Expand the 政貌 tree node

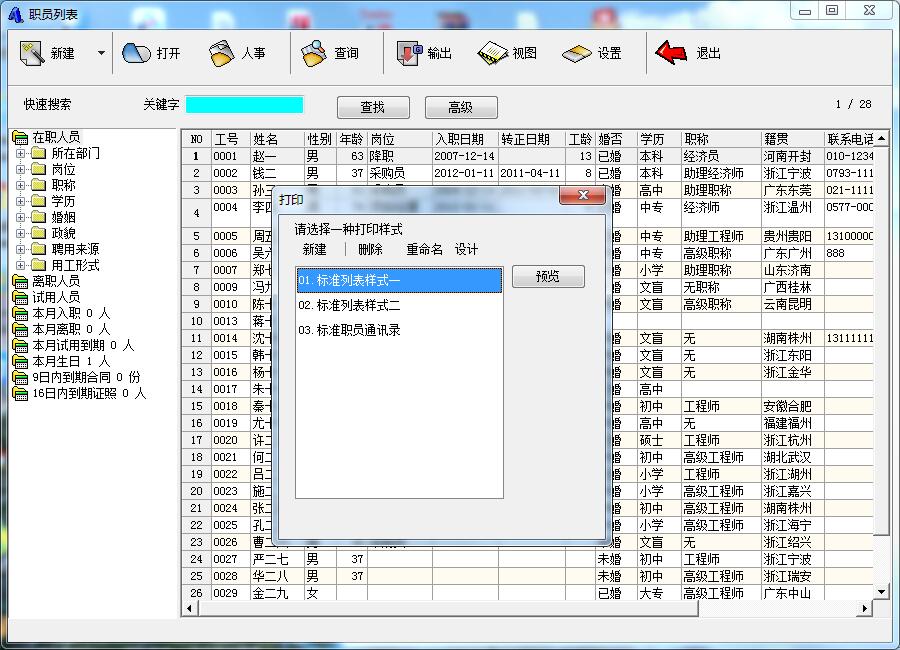point(21,234)
